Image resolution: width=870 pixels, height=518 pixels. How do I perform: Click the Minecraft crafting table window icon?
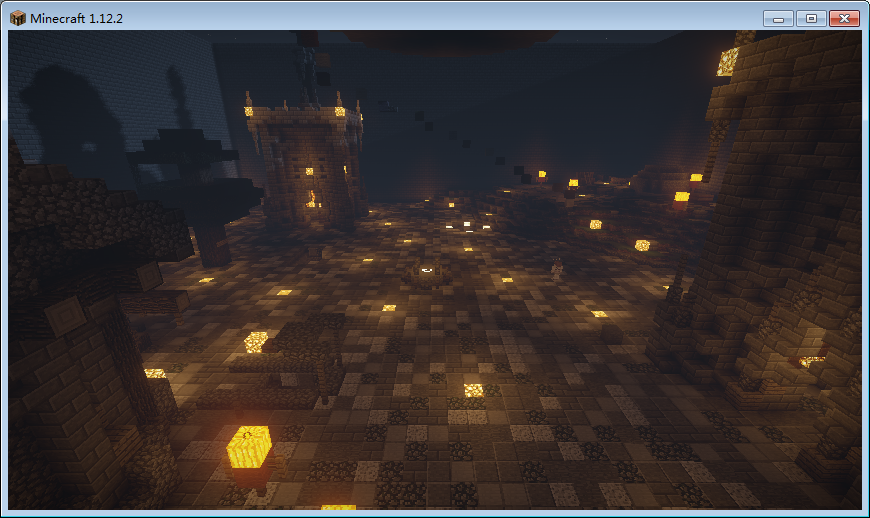tap(18, 18)
